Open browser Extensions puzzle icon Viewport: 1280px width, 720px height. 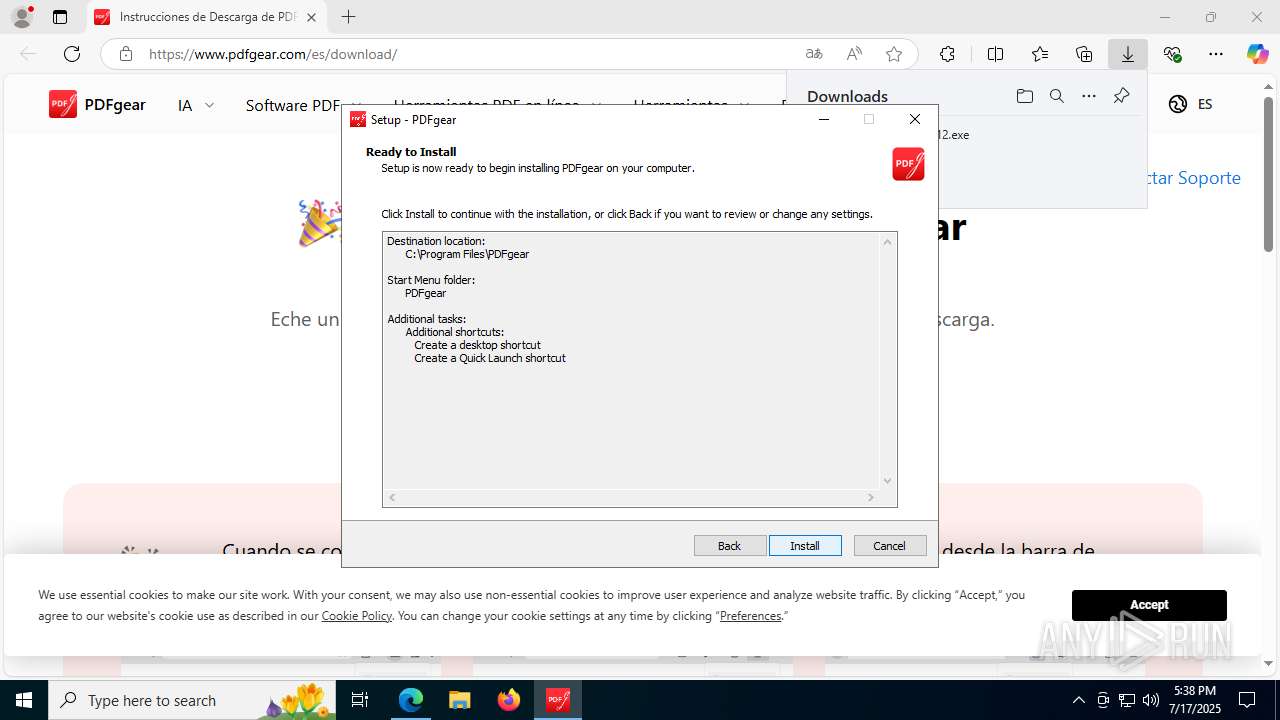[947, 54]
